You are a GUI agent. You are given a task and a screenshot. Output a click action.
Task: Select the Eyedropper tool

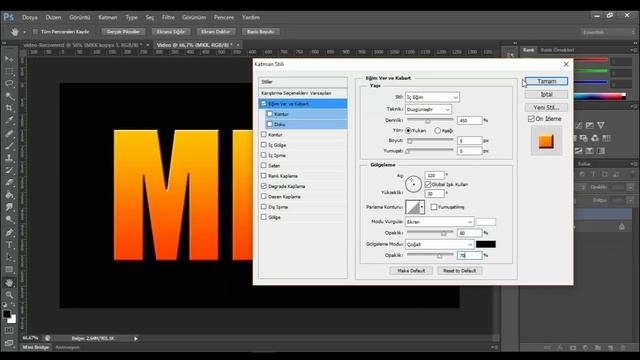pyautogui.click(x=9, y=120)
